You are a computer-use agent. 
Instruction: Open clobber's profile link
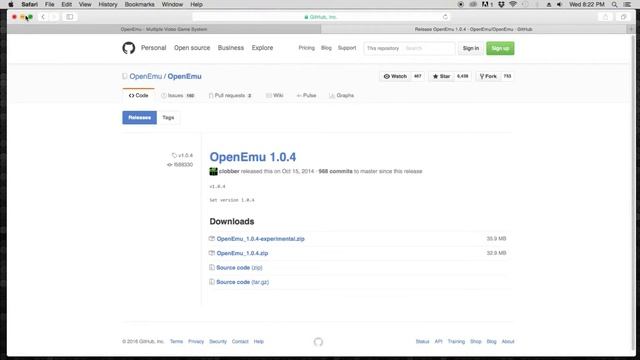(x=229, y=171)
